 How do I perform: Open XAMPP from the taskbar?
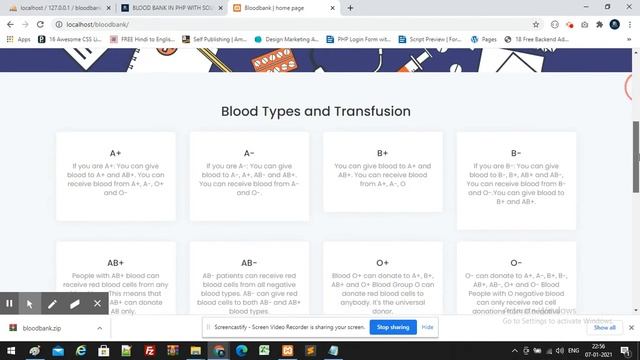click(287, 351)
